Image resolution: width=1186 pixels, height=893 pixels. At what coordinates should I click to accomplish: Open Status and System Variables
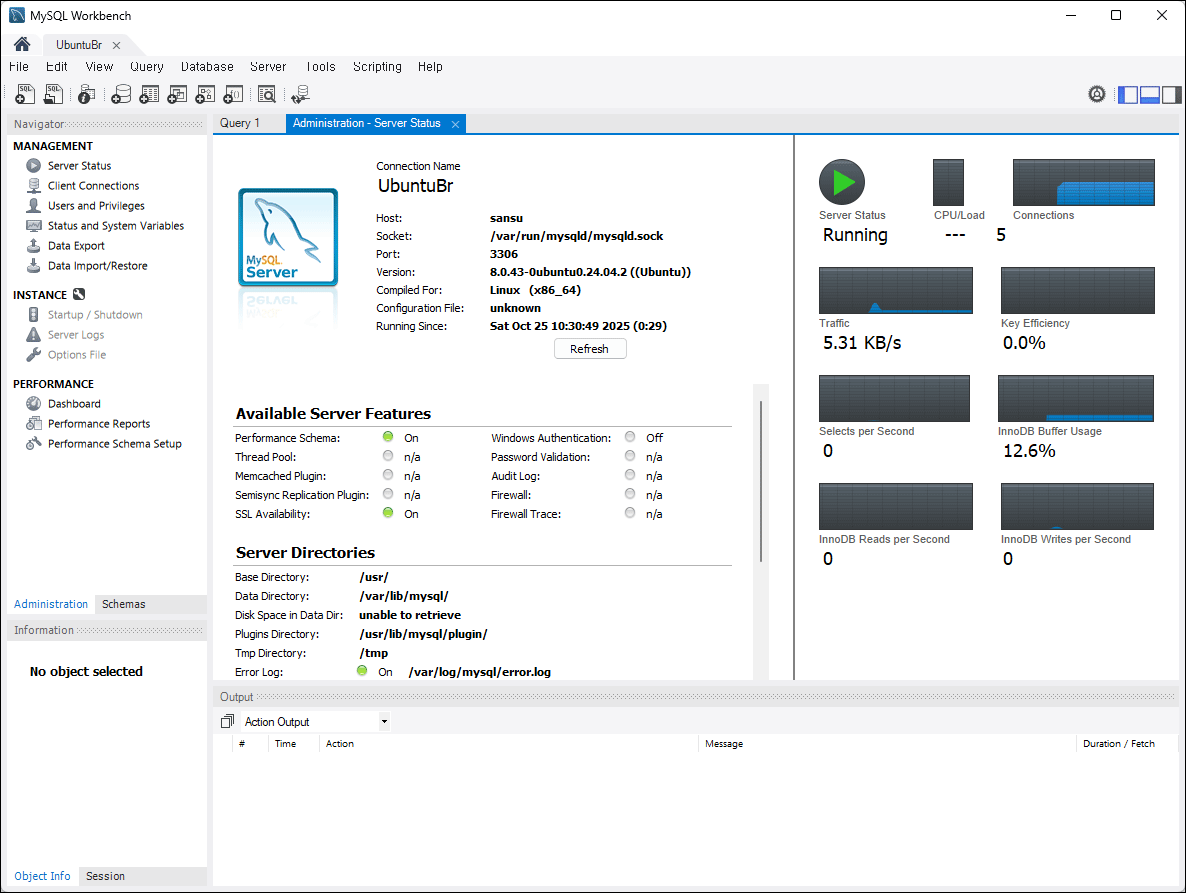click(116, 226)
